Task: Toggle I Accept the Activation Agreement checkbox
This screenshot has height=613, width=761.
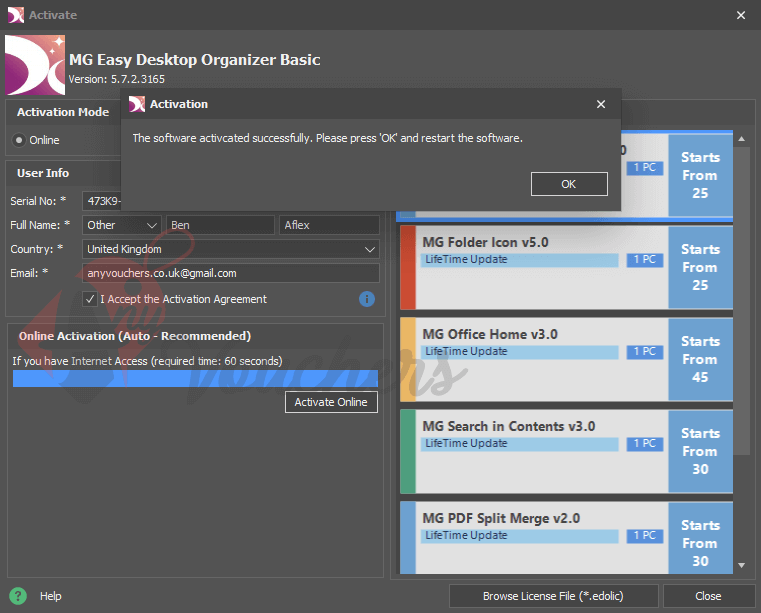Action: [90, 299]
